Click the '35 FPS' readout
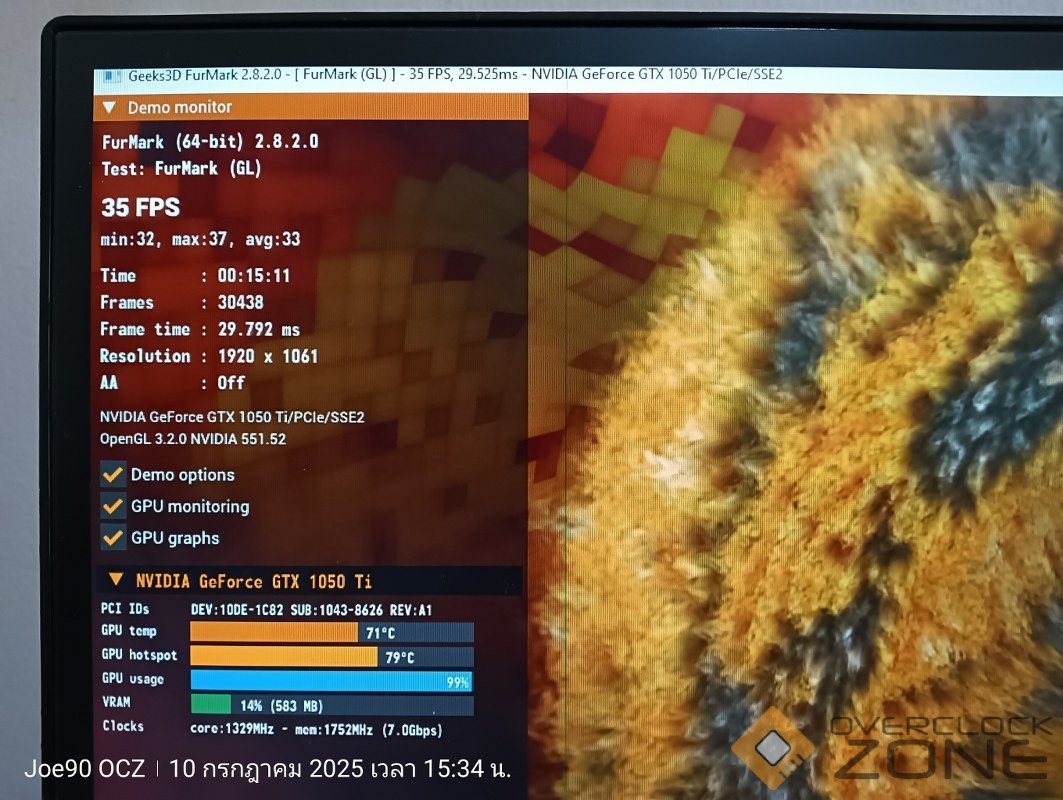The width and height of the screenshot is (1063, 800). (x=140, y=207)
